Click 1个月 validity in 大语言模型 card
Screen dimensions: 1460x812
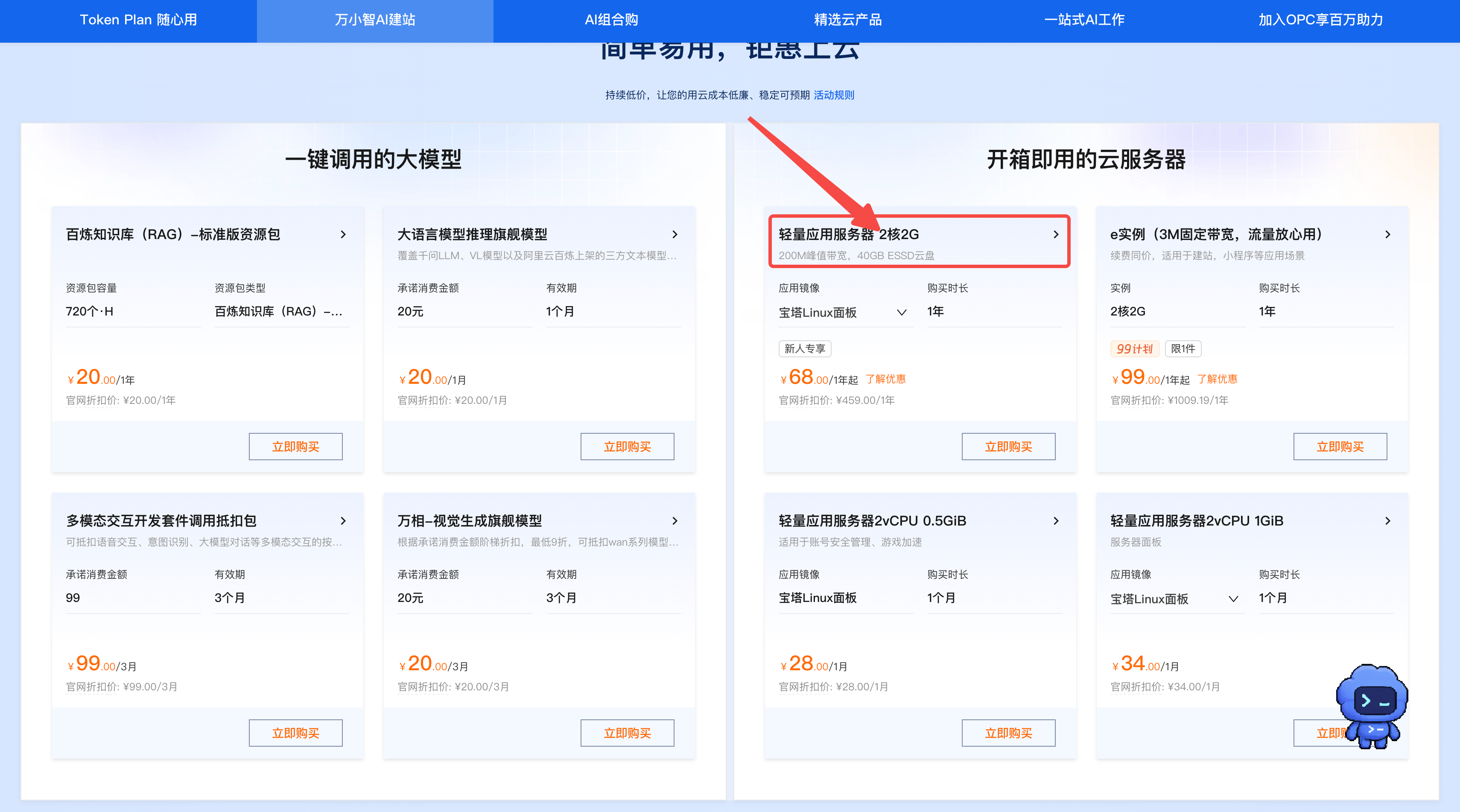point(560,312)
